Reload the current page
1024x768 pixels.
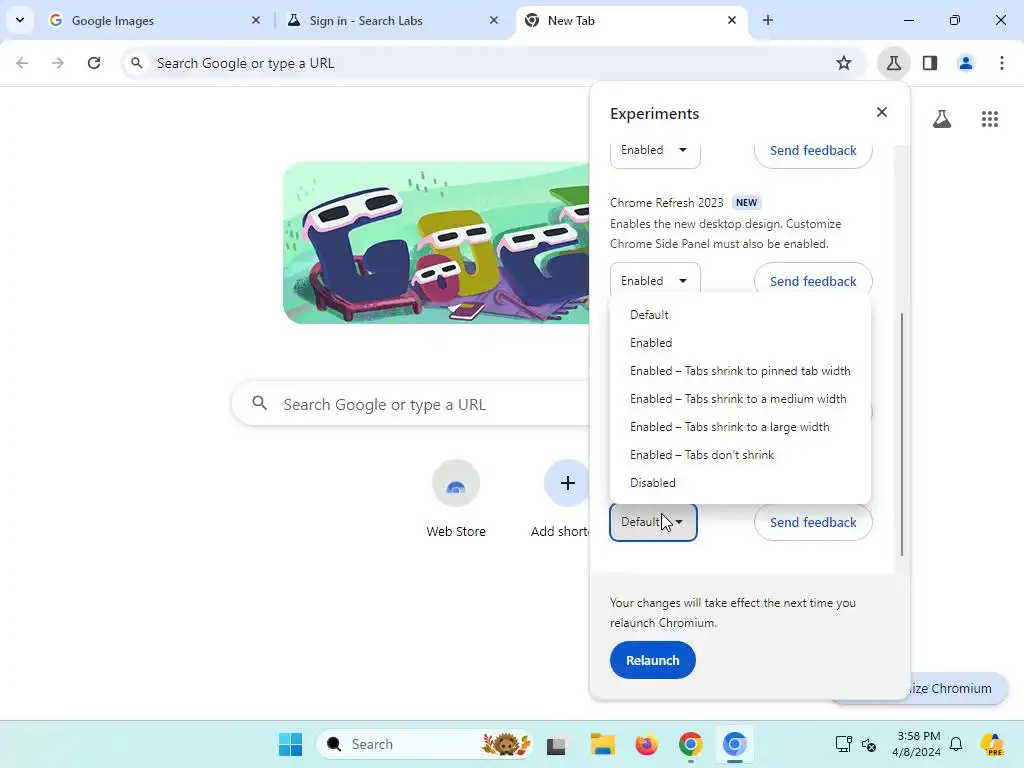pos(94,63)
